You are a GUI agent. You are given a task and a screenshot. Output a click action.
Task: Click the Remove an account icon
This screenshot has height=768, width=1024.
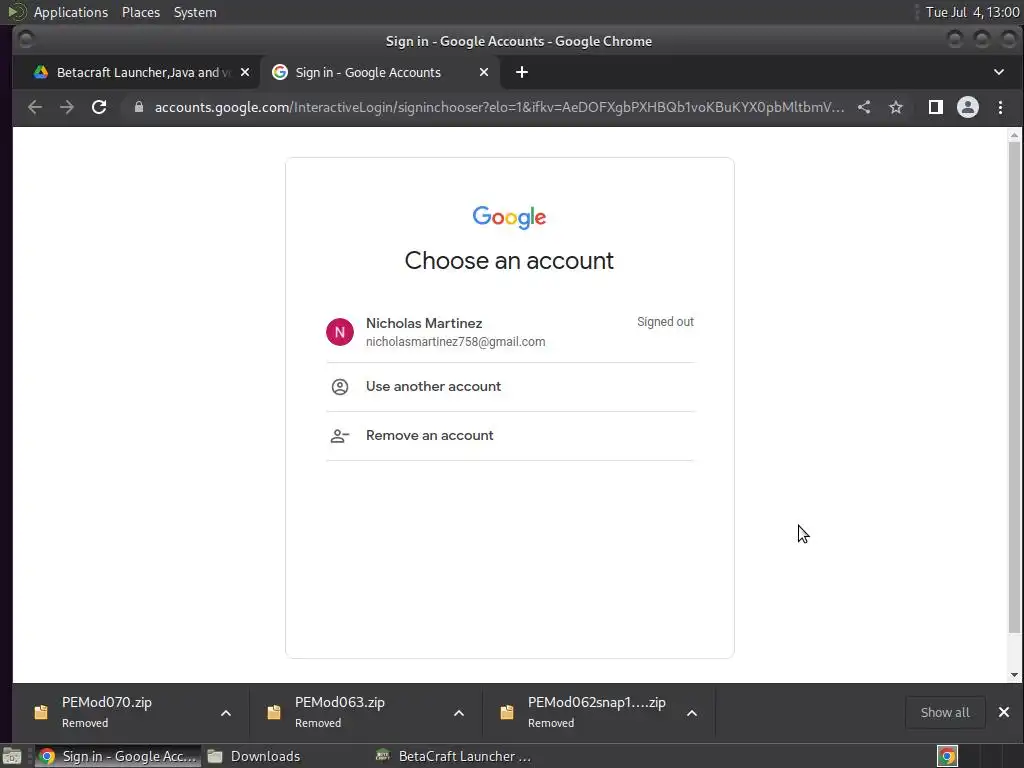340,436
